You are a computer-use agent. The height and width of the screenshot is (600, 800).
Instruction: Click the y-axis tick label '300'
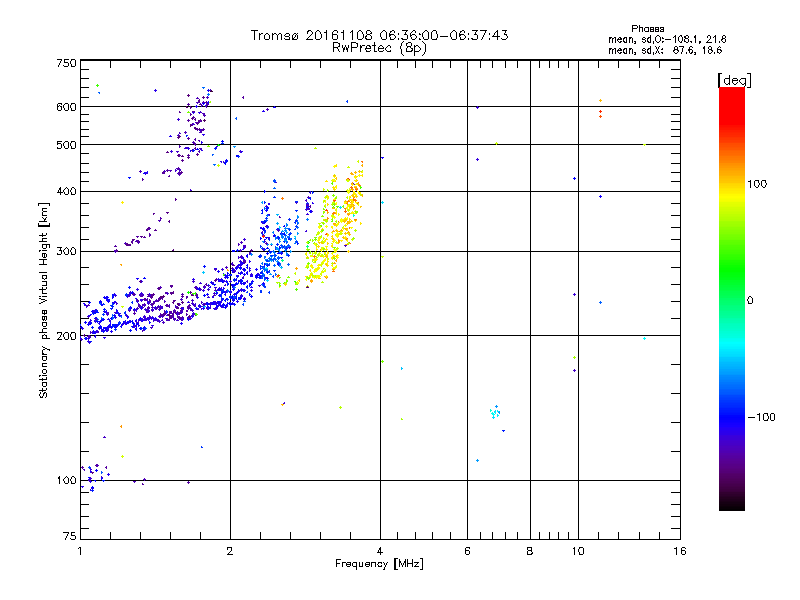[x=66, y=251]
